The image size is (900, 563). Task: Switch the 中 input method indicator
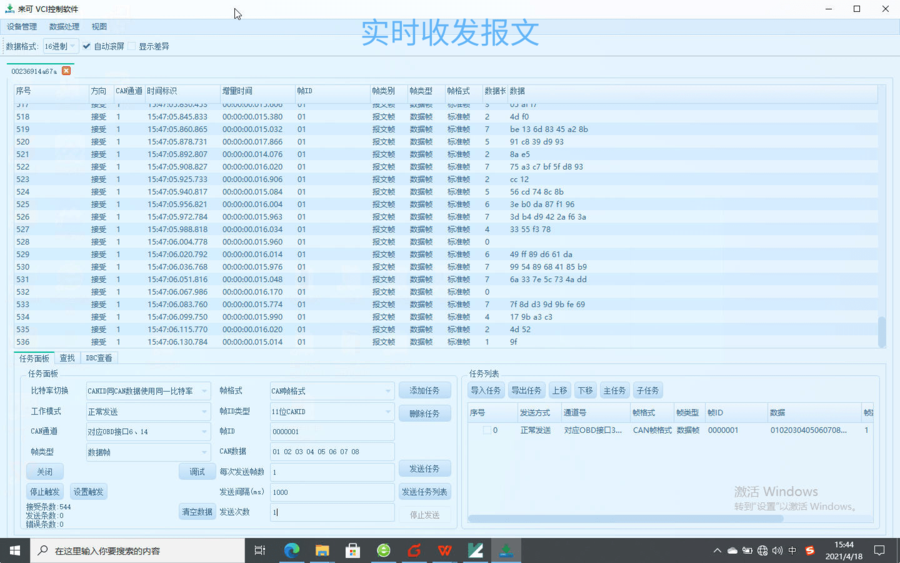pos(793,550)
